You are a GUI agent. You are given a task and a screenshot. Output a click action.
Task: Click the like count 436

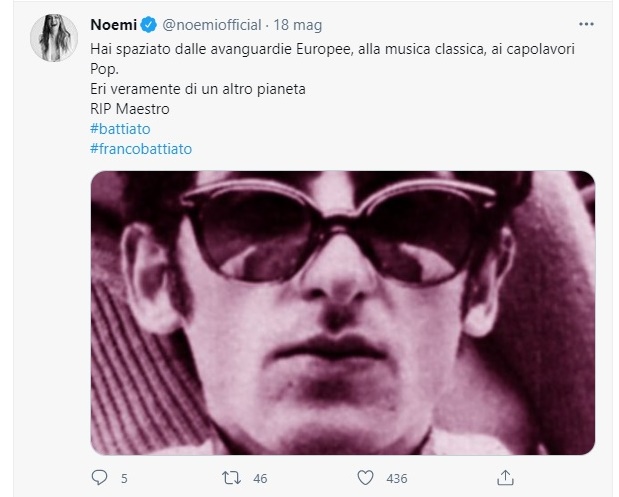point(397,478)
